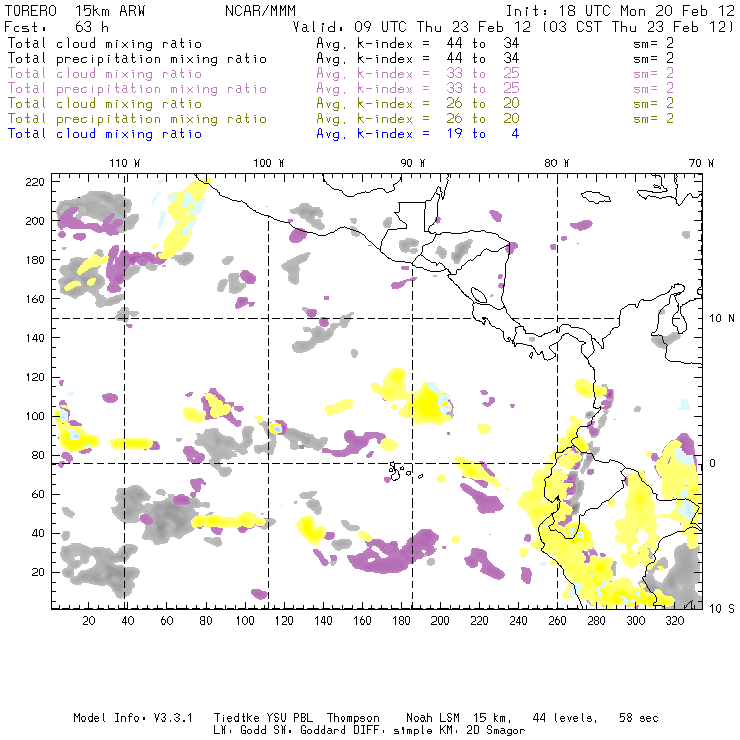740x740 pixels.
Task: Click '220' on the vertical axis
Action: click(35, 182)
